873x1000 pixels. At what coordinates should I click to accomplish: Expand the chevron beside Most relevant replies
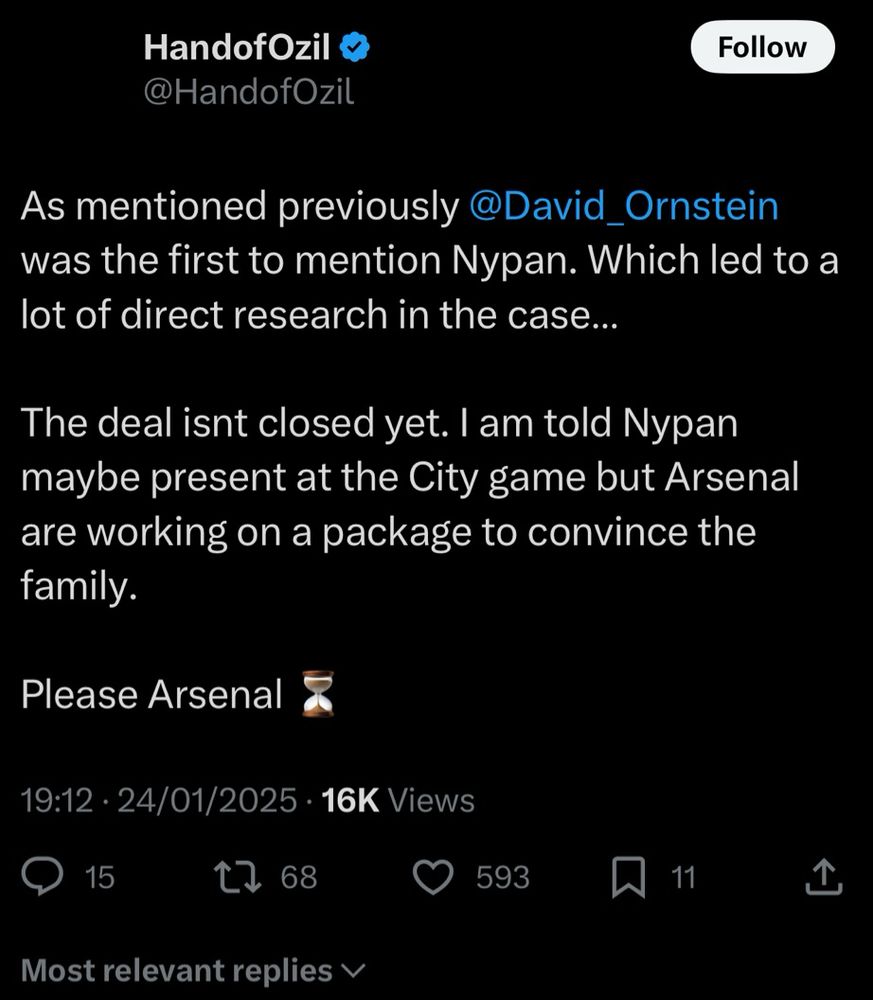point(353,970)
